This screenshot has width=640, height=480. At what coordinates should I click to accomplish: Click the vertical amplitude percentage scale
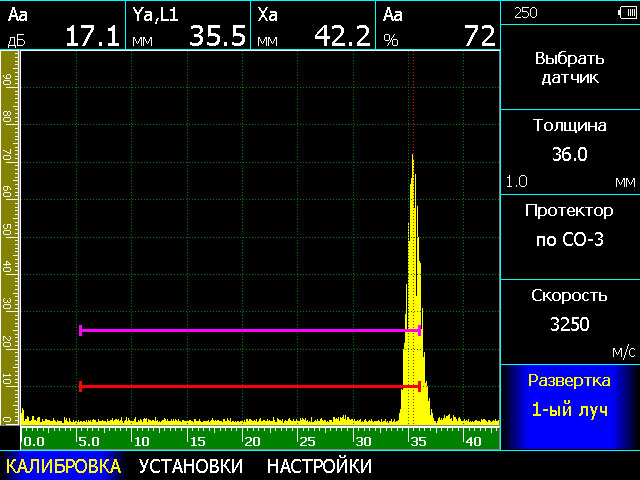click(9, 240)
